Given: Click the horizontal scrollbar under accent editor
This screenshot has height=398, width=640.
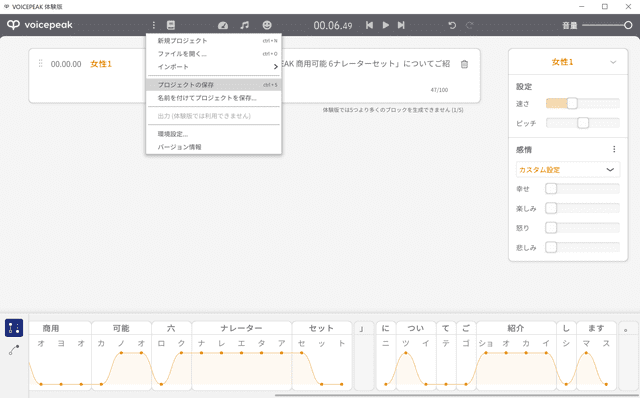Looking at the screenshot, I should point(457,395).
